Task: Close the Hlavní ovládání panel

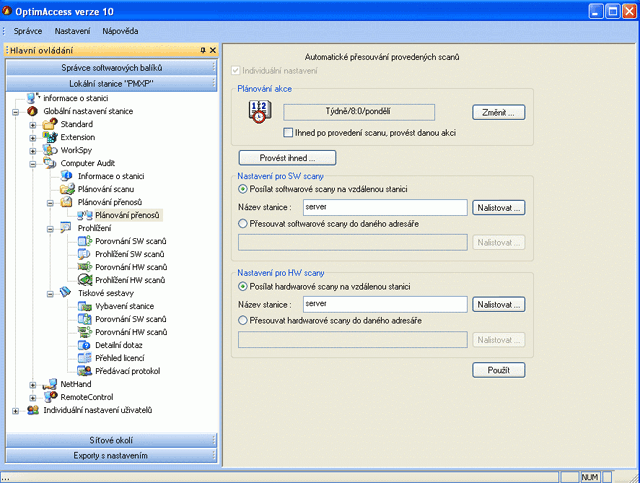Action: point(213,50)
